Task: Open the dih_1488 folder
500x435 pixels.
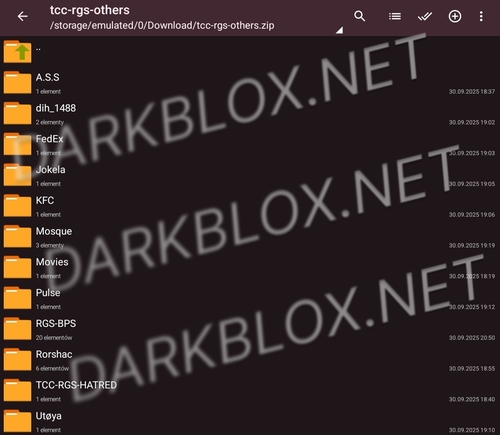Action: click(x=250, y=113)
